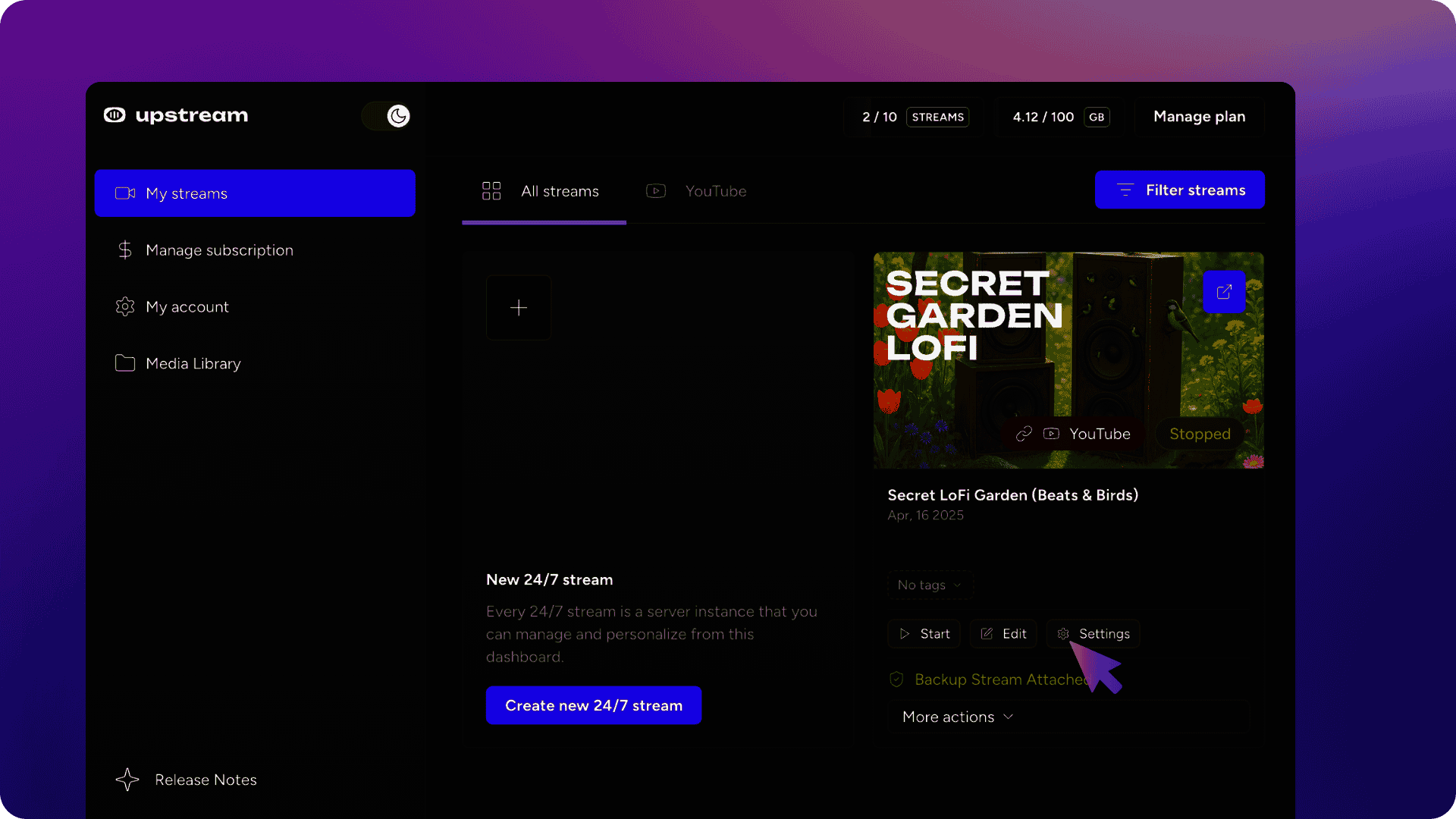Open the Filter streams options

(x=1179, y=190)
